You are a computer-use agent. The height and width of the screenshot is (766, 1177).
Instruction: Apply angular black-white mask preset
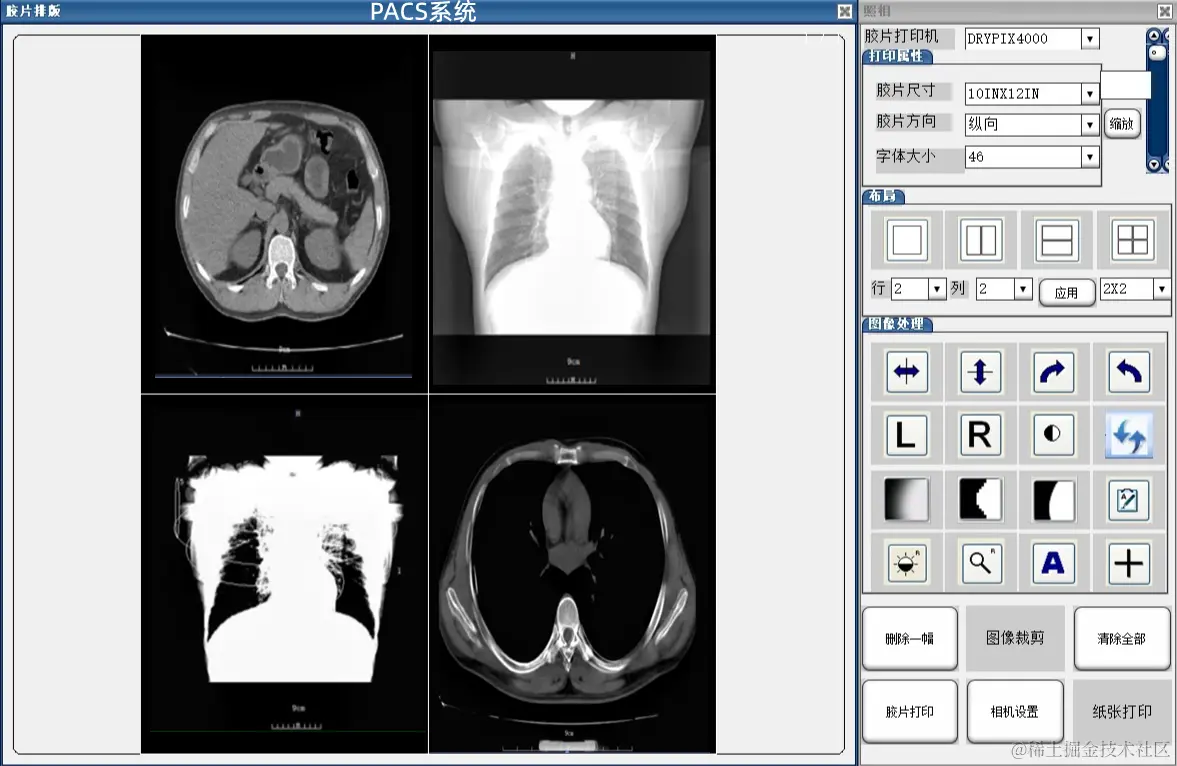click(980, 499)
